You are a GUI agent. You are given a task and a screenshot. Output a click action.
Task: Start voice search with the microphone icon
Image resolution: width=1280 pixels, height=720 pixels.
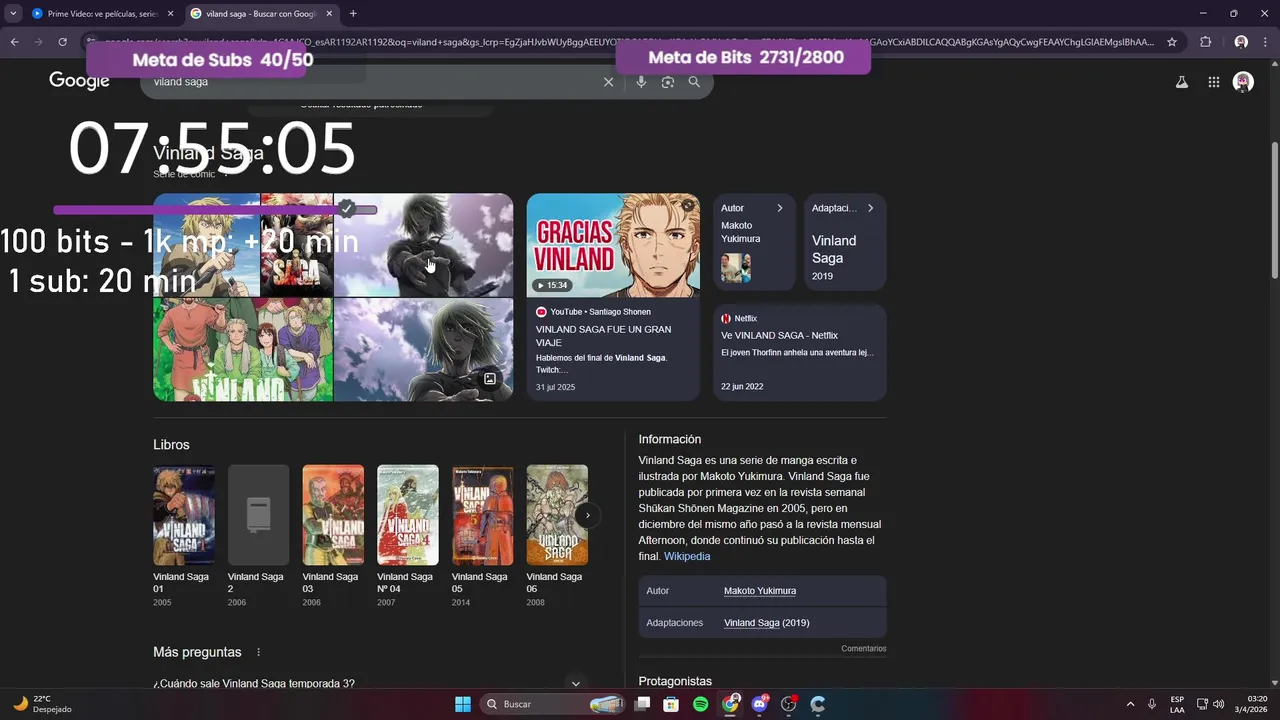click(x=641, y=82)
